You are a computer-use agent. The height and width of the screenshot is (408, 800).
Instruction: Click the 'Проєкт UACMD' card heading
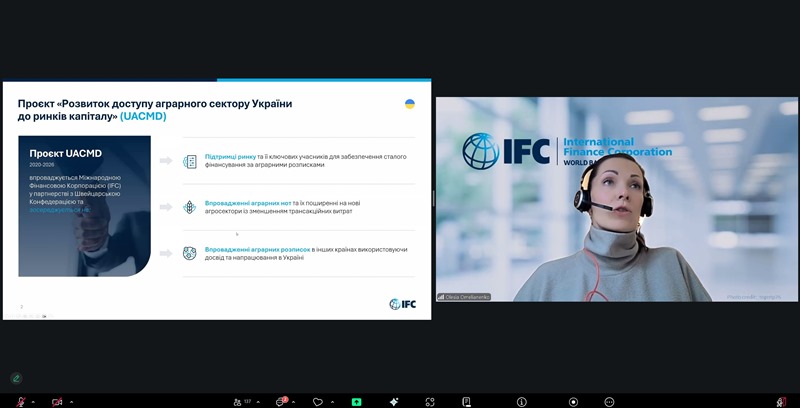(65, 154)
